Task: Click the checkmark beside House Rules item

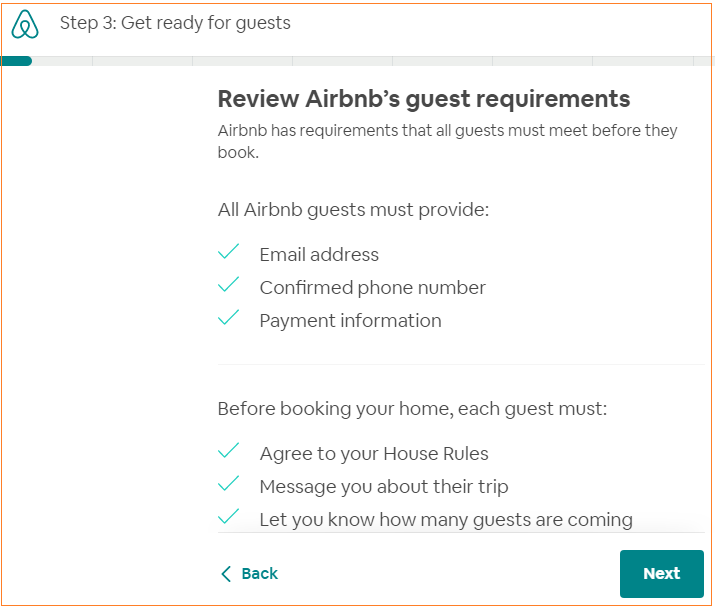Action: (229, 451)
